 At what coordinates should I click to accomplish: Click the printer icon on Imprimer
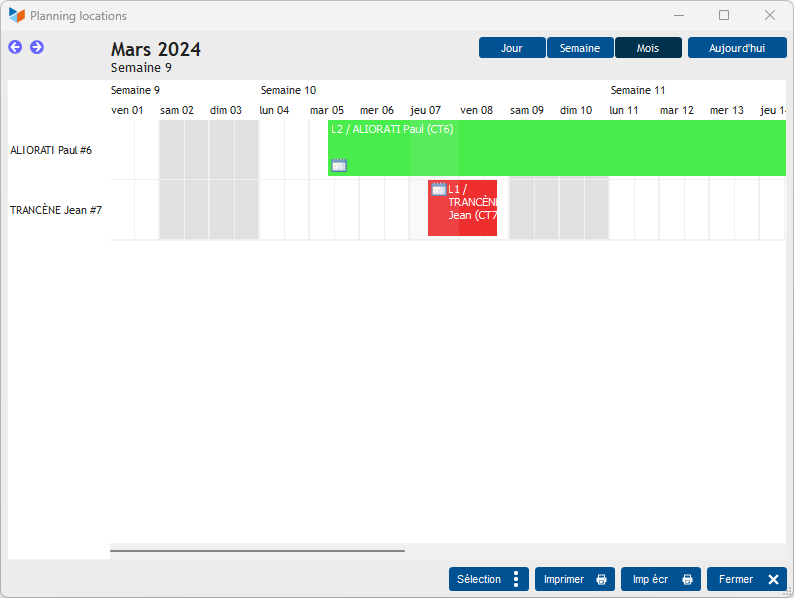pyautogui.click(x=601, y=579)
